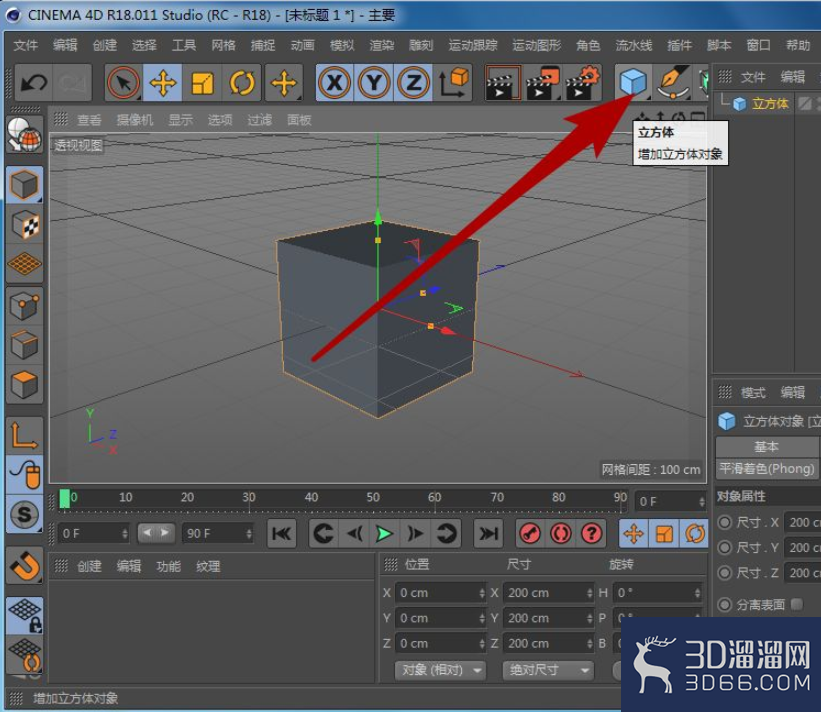Open the 绝对尺寸 dropdown
821x712 pixels.
click(548, 670)
